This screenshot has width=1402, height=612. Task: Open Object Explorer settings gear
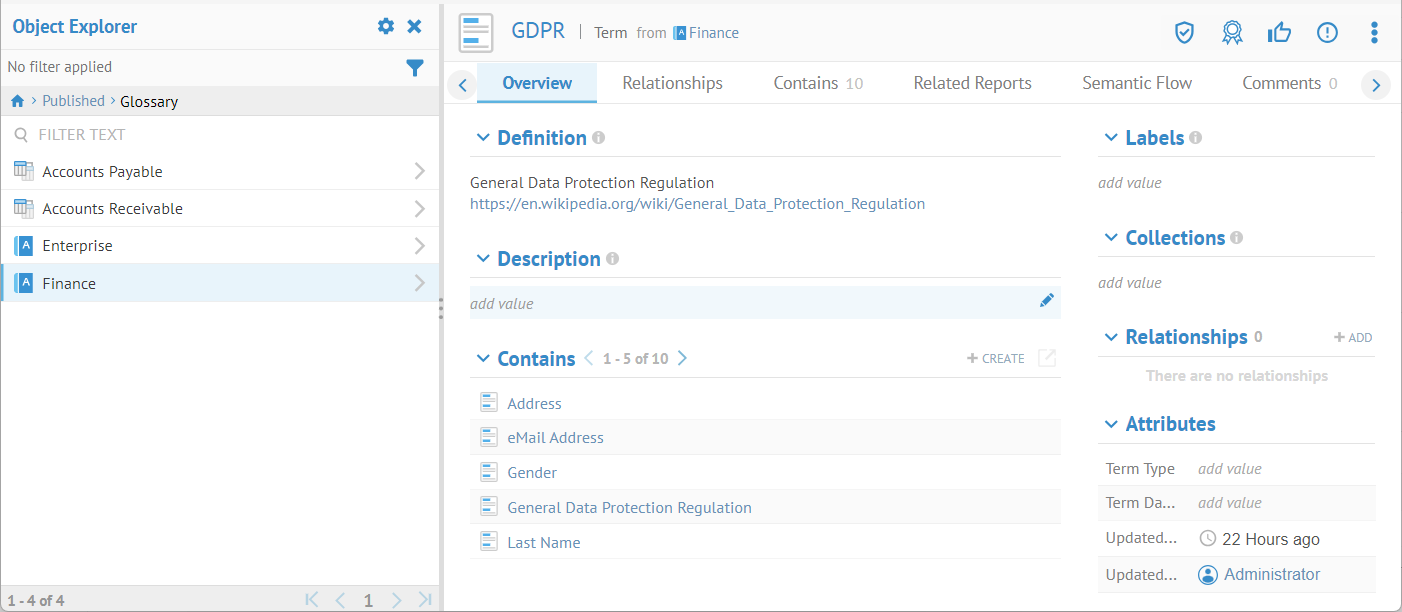click(386, 27)
